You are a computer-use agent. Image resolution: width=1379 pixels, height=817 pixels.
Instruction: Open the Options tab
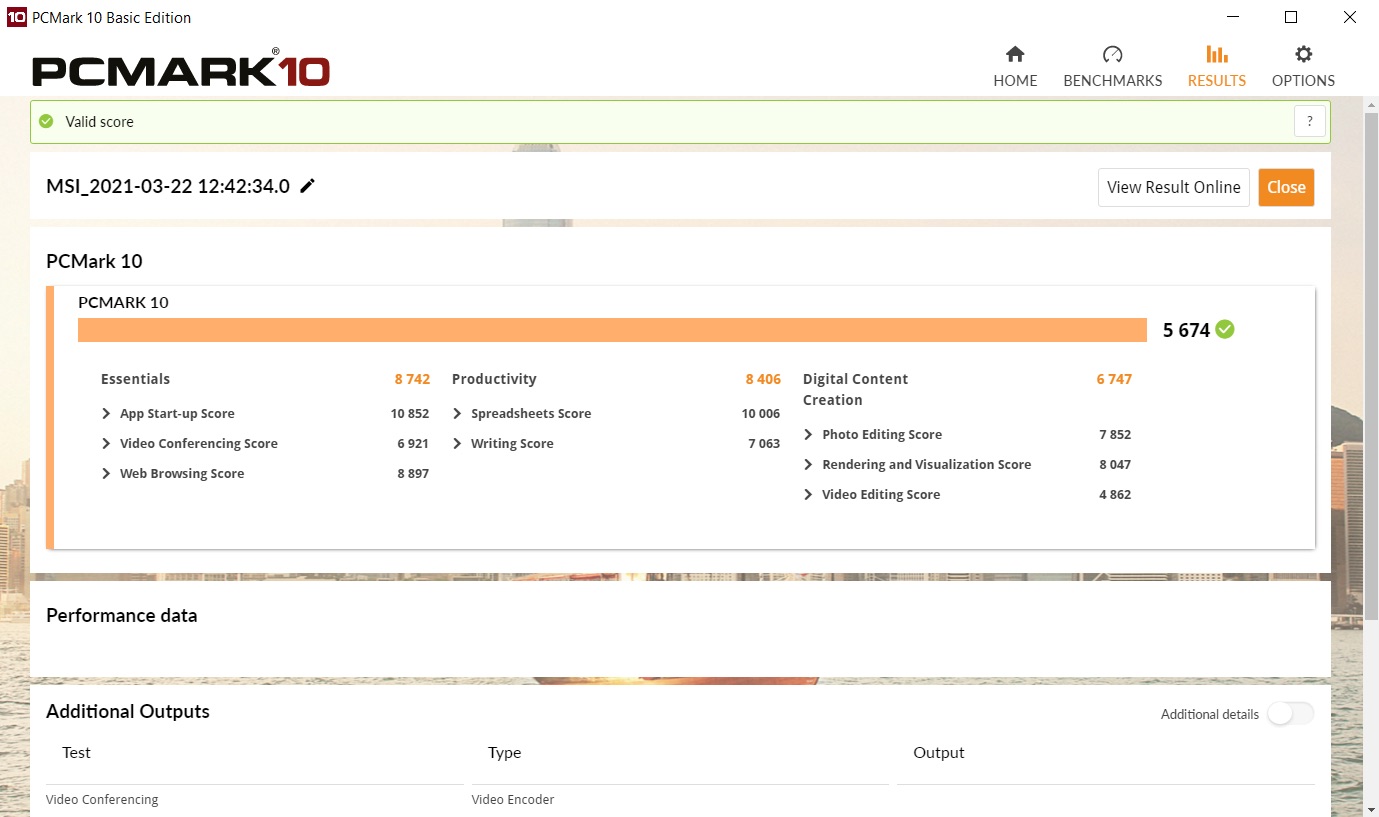1303,66
